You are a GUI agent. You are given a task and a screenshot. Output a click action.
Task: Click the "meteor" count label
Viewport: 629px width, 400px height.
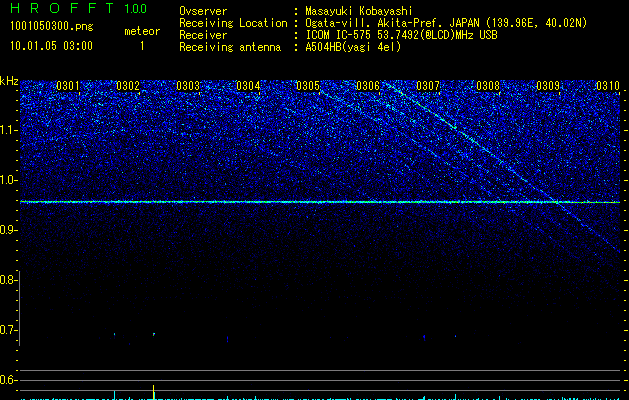[x=142, y=31]
